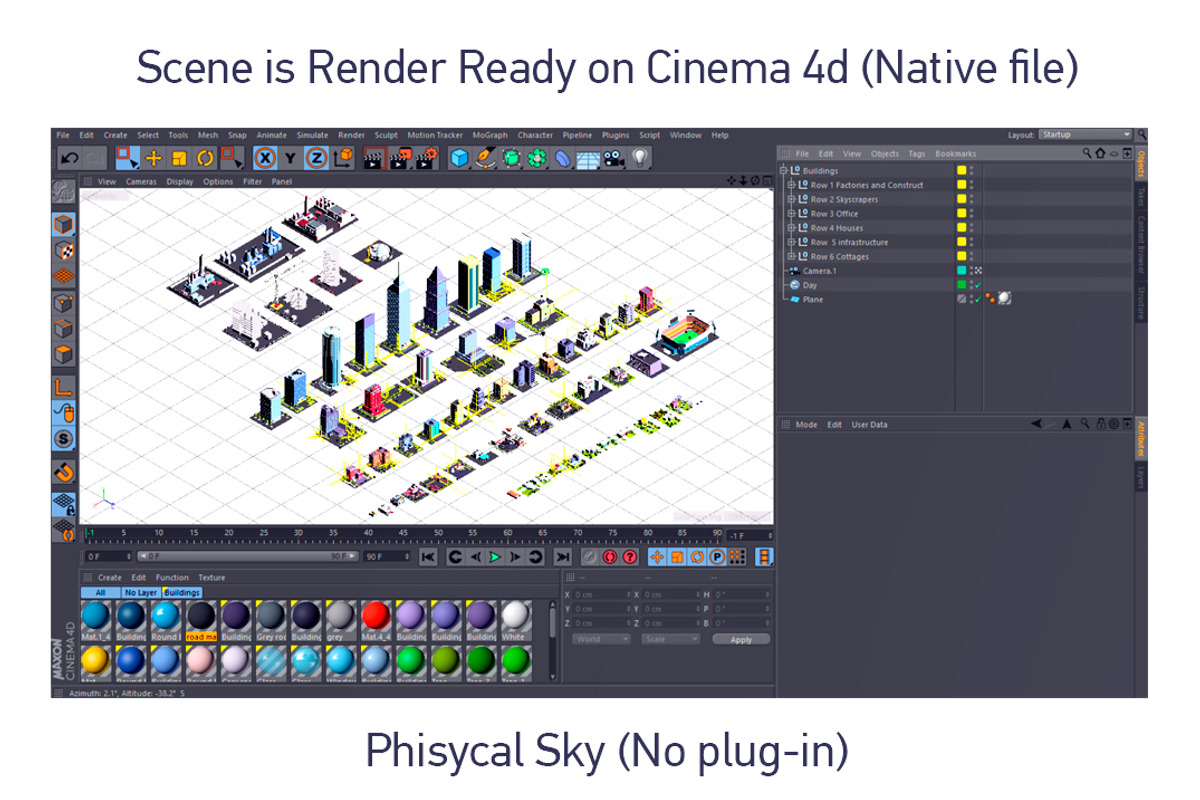Select the red Mat.4_4 material swatch
This screenshot has height=800, width=1200.
(x=376, y=617)
